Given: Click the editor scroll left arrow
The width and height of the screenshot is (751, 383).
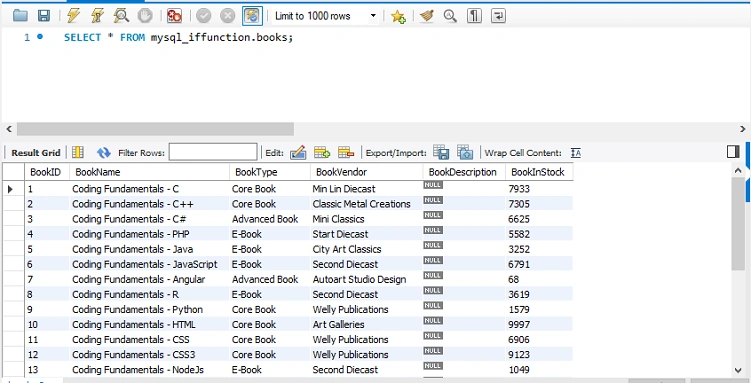Looking at the screenshot, I should [9, 129].
